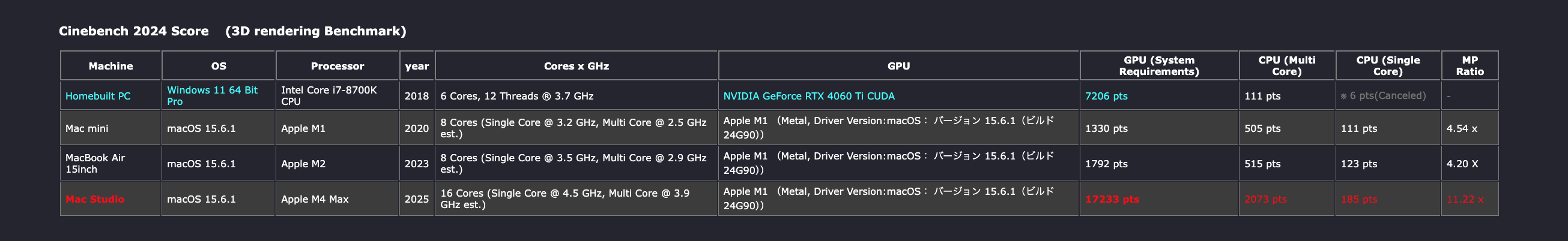Open the Windows 11 64 Bit Pro link

(x=213, y=96)
